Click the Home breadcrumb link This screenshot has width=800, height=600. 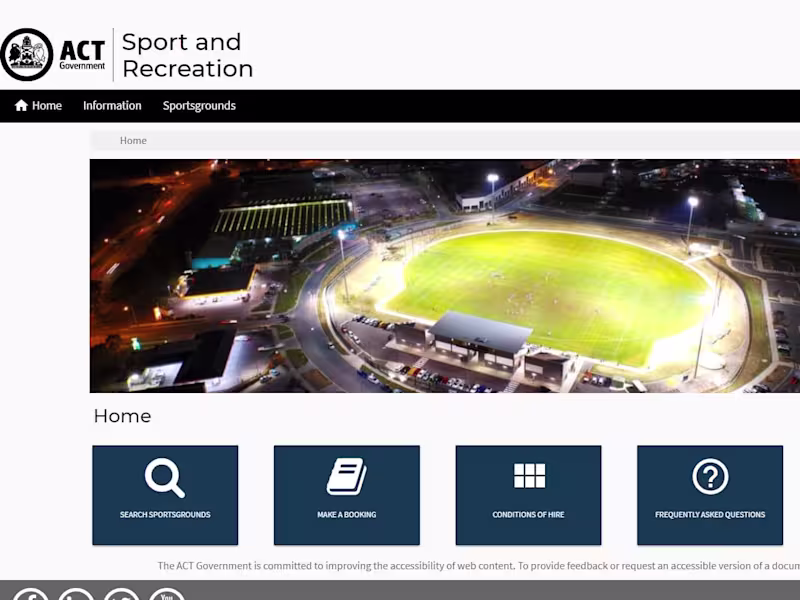click(133, 140)
